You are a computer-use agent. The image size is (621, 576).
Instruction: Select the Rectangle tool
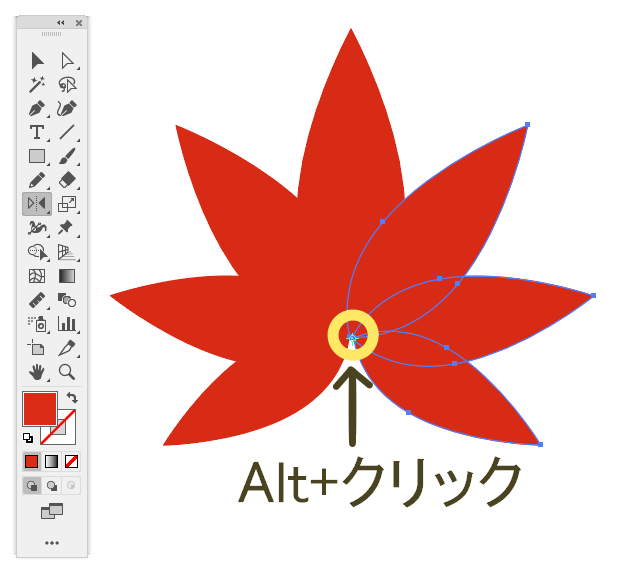37,156
